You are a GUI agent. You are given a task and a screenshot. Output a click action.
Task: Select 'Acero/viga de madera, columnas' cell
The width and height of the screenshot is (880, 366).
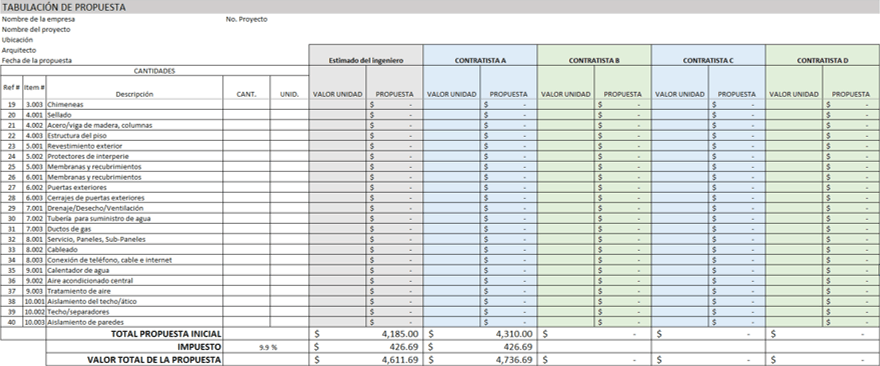(134, 125)
